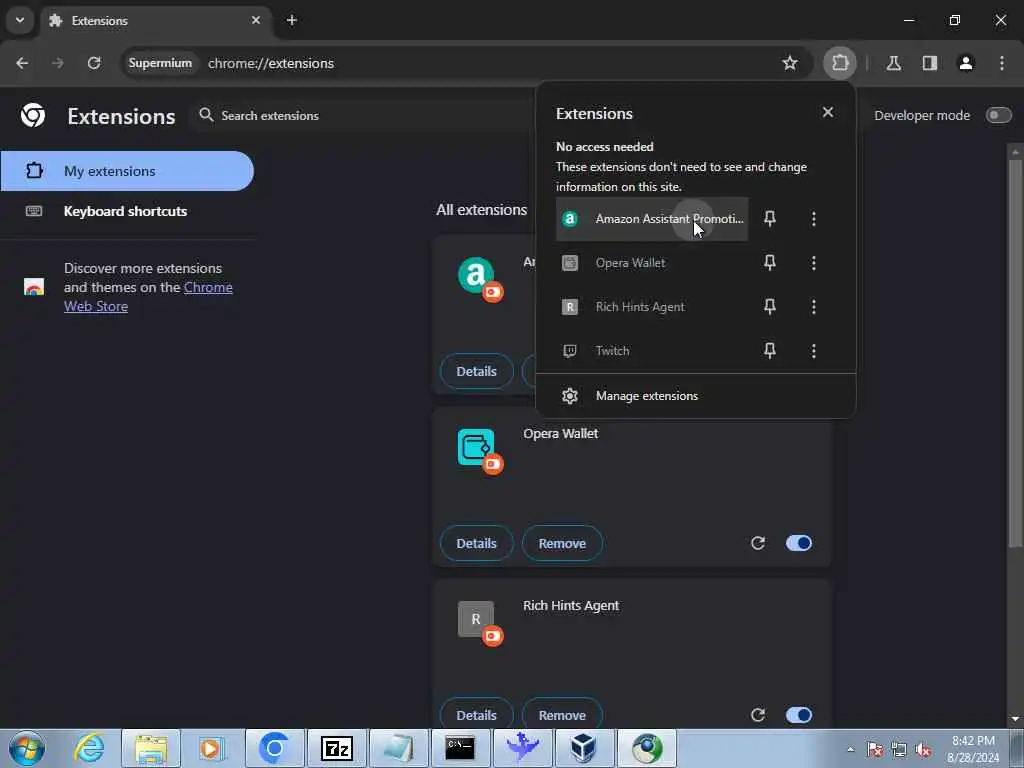Click the muted volume tray icon
Screen dimensions: 1024x768
[923, 750]
